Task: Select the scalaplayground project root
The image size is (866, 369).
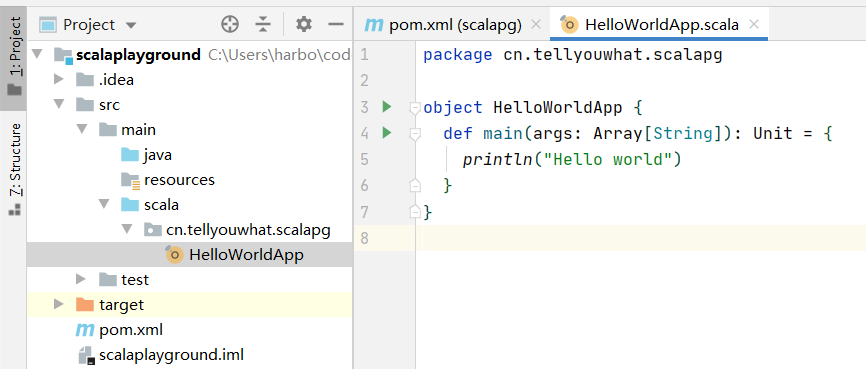Action: pos(138,55)
